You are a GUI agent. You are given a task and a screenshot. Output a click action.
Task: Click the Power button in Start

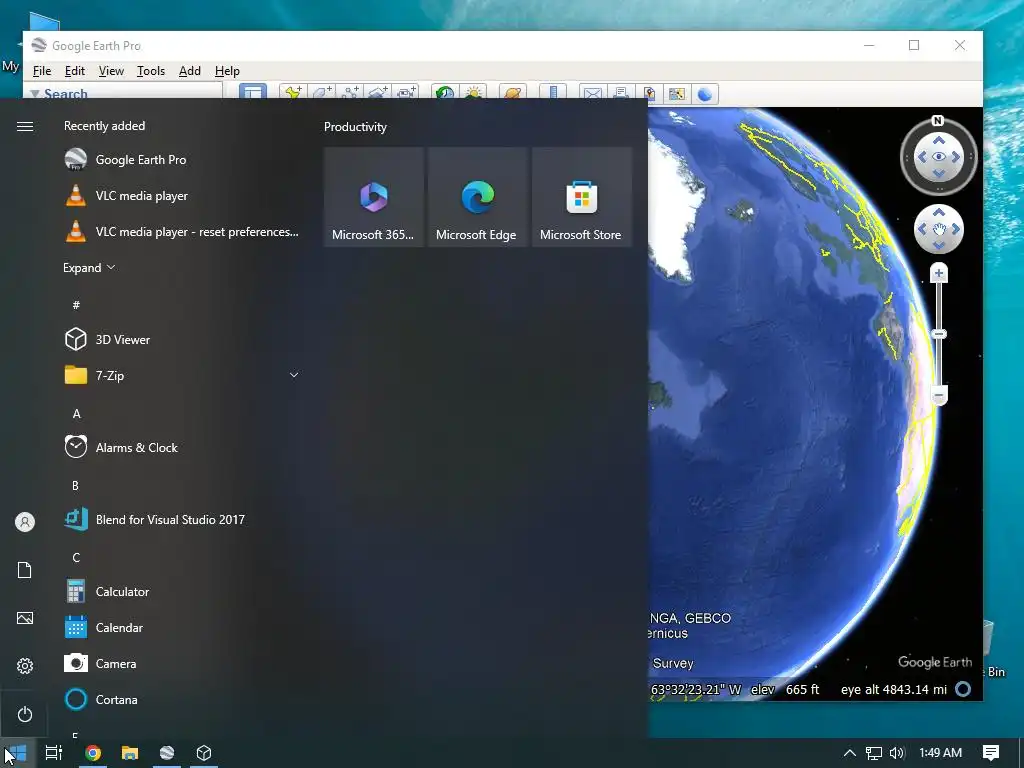(x=25, y=714)
